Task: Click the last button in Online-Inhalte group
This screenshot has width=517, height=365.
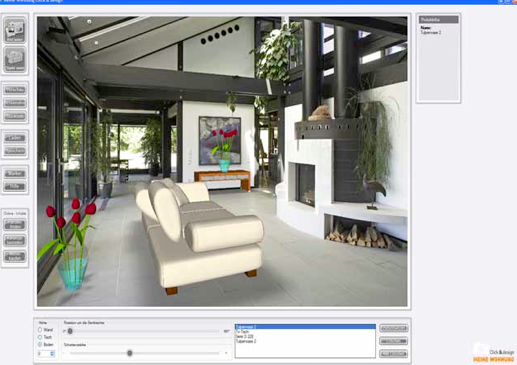Action: [15, 256]
